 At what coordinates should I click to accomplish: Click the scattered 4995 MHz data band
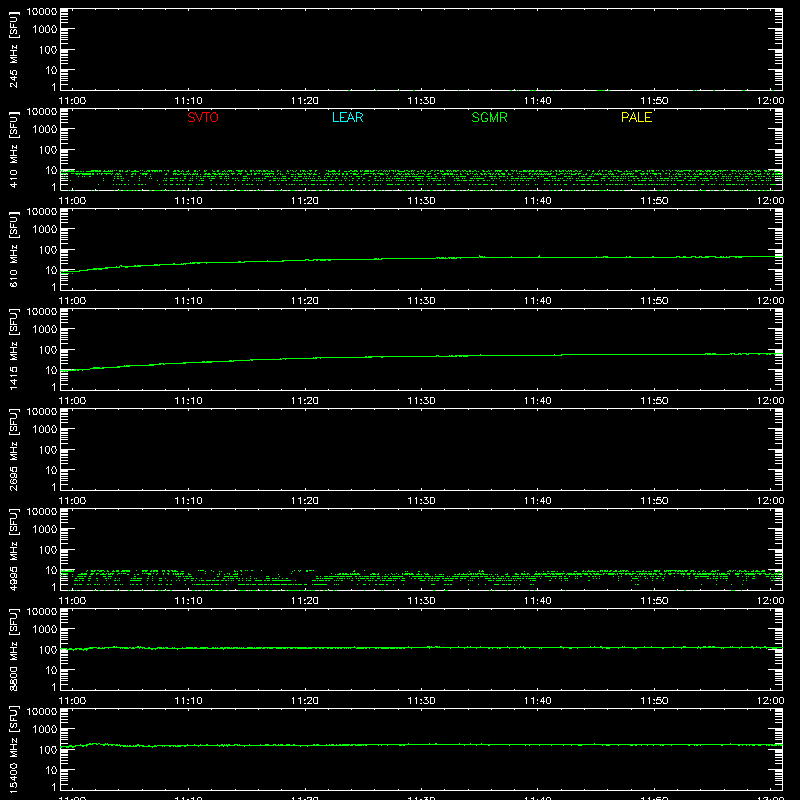(x=421, y=578)
